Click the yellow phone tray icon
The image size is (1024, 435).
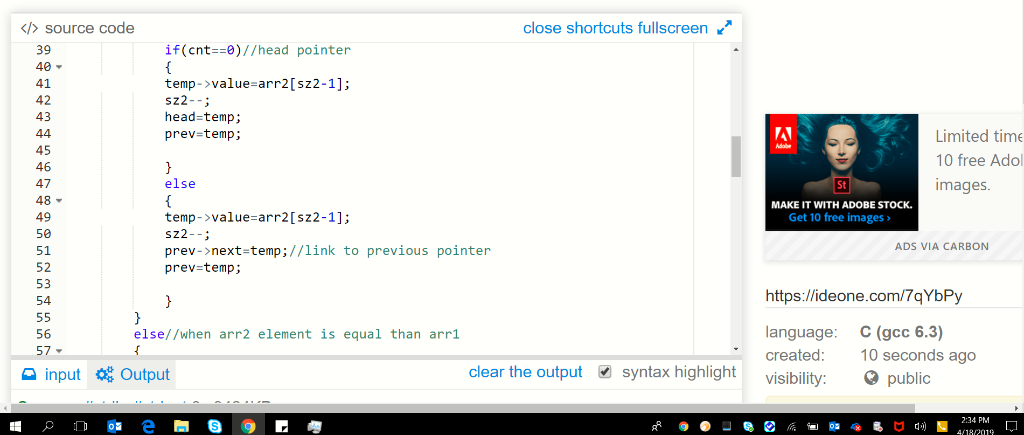point(942,427)
